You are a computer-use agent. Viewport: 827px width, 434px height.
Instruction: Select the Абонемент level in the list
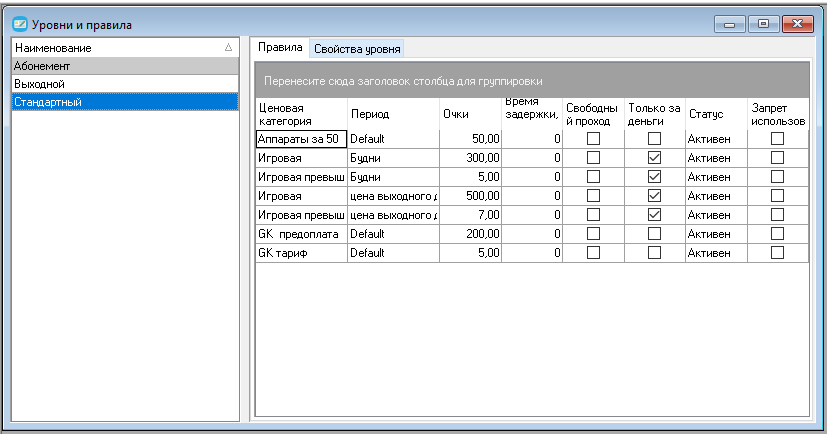[x=125, y=66]
